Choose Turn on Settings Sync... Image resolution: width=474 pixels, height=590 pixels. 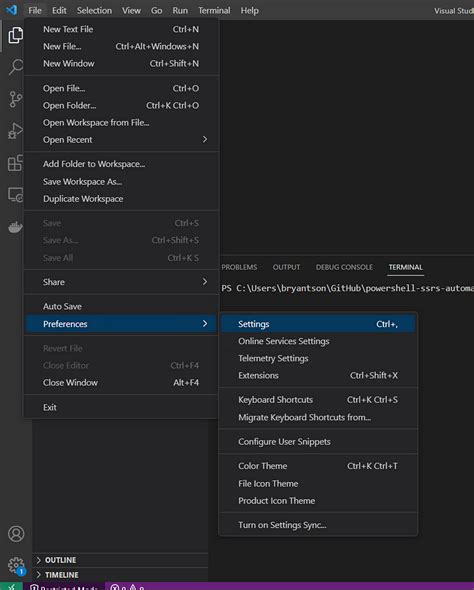[318, 525]
